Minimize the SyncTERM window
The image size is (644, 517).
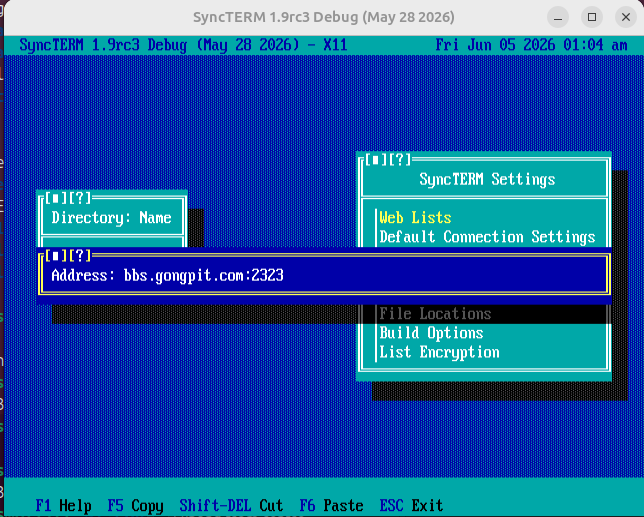(558, 17)
